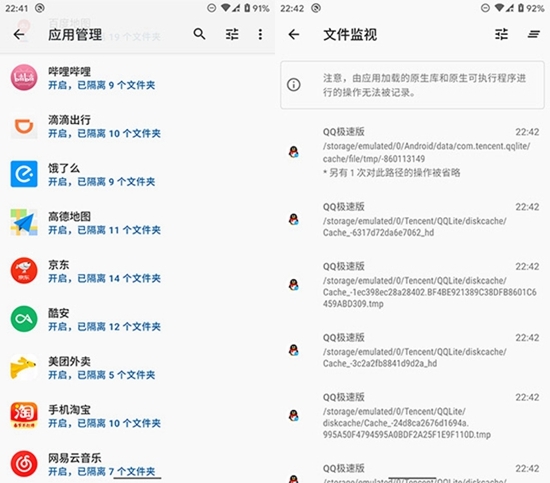Tap the 酷安 app icon
Viewport: 550px width, 483px height.
click(24, 319)
